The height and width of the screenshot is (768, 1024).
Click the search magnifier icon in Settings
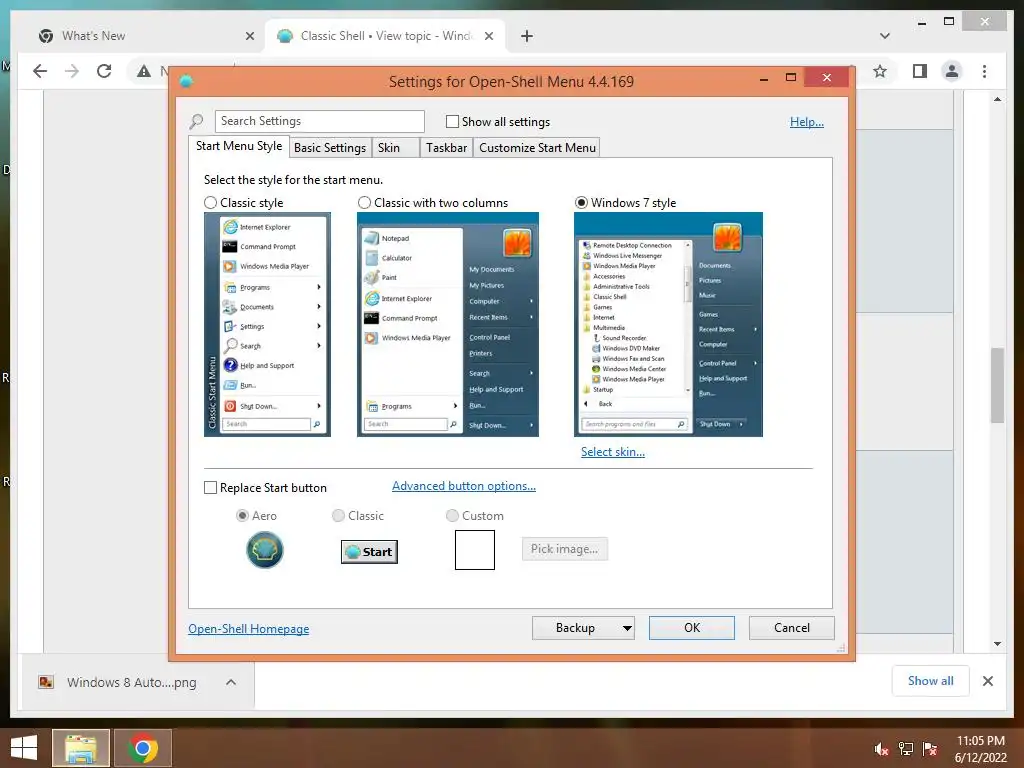tap(196, 121)
